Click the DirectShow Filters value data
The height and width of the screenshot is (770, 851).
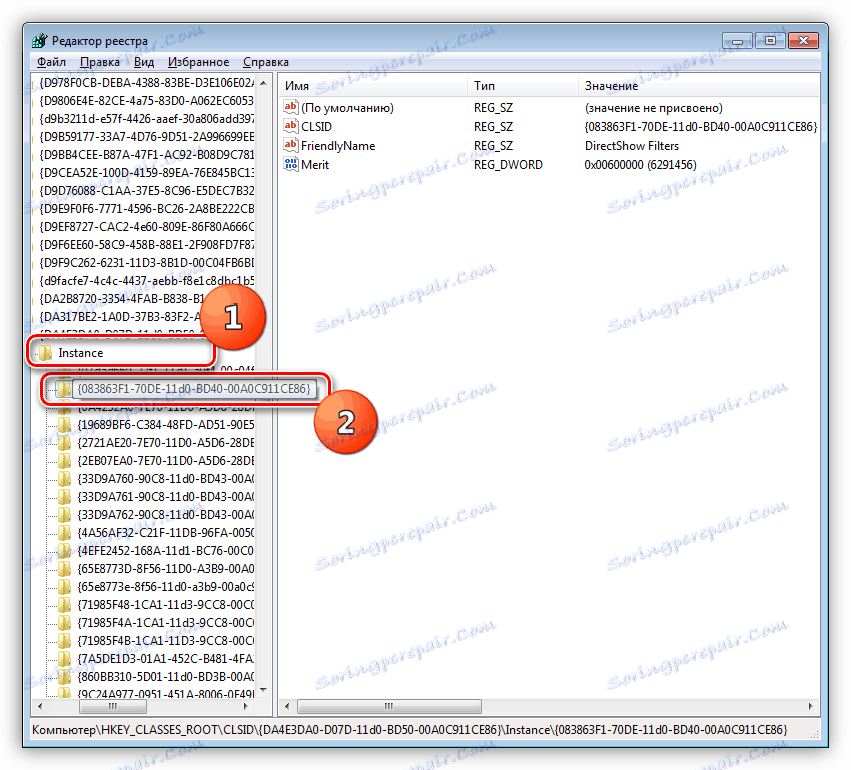tap(632, 146)
